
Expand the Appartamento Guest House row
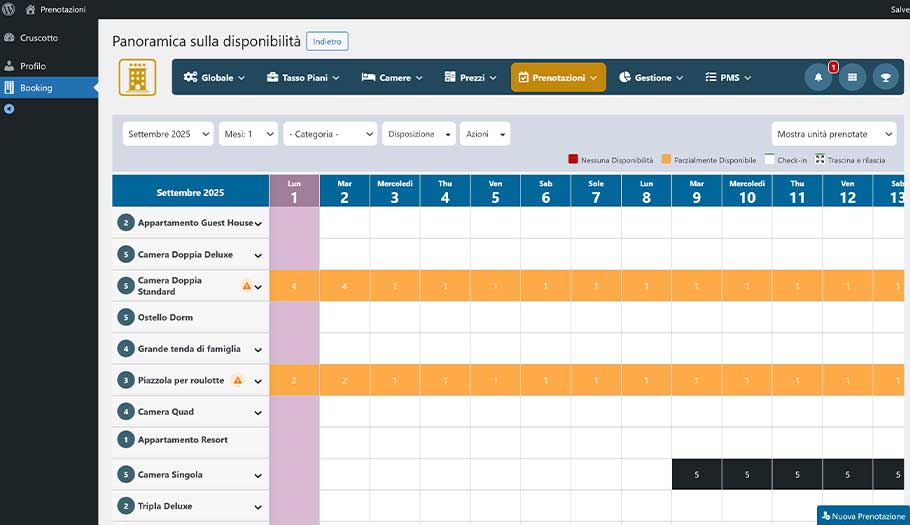(x=258, y=224)
